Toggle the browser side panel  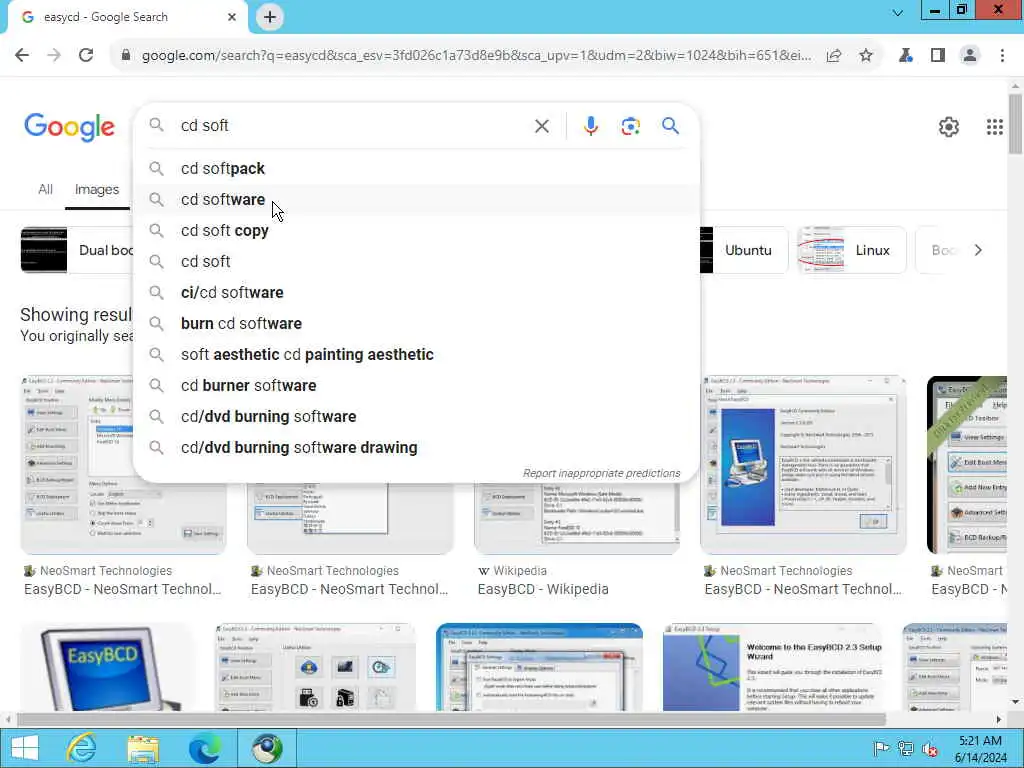[938, 56]
